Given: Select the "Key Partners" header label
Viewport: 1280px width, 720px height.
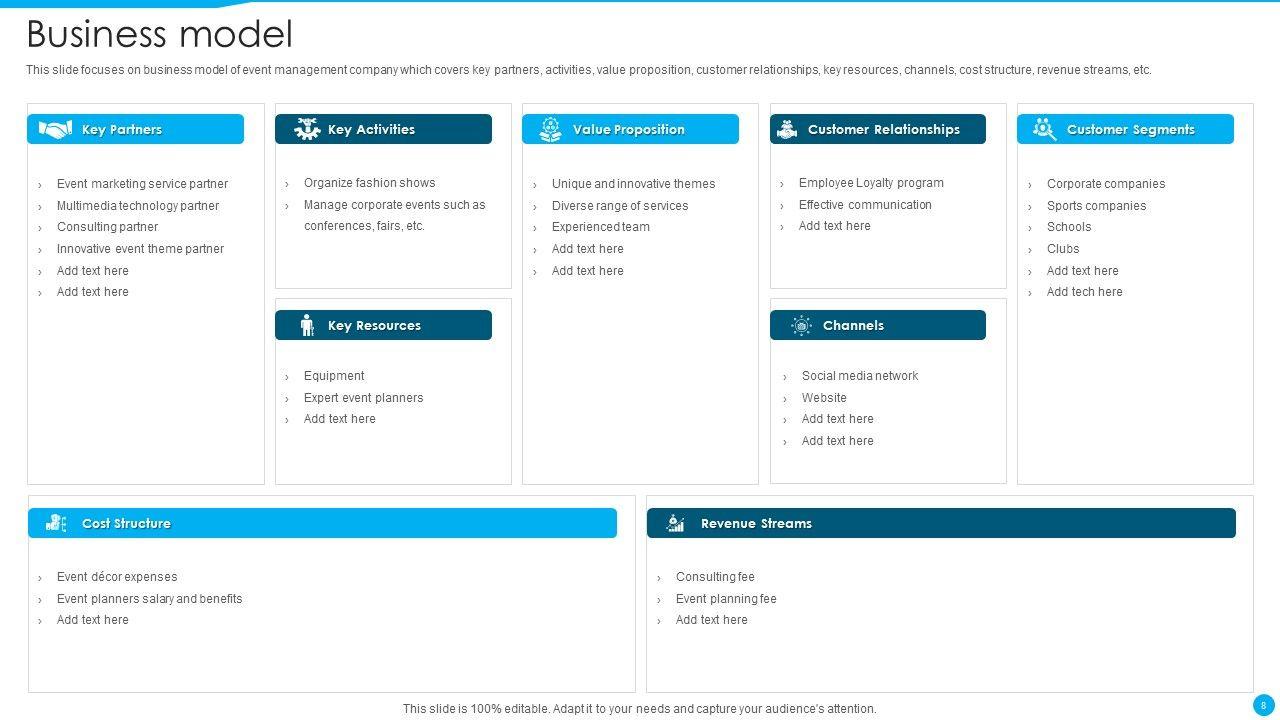Looking at the screenshot, I should coord(122,129).
